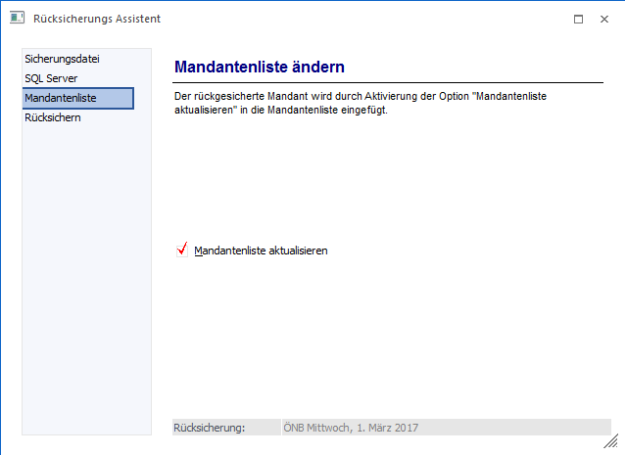Viewport: 626px width, 456px height.
Task: Toggle the red checkmark for Mandantenliste aktualisieren
Action: [182, 250]
